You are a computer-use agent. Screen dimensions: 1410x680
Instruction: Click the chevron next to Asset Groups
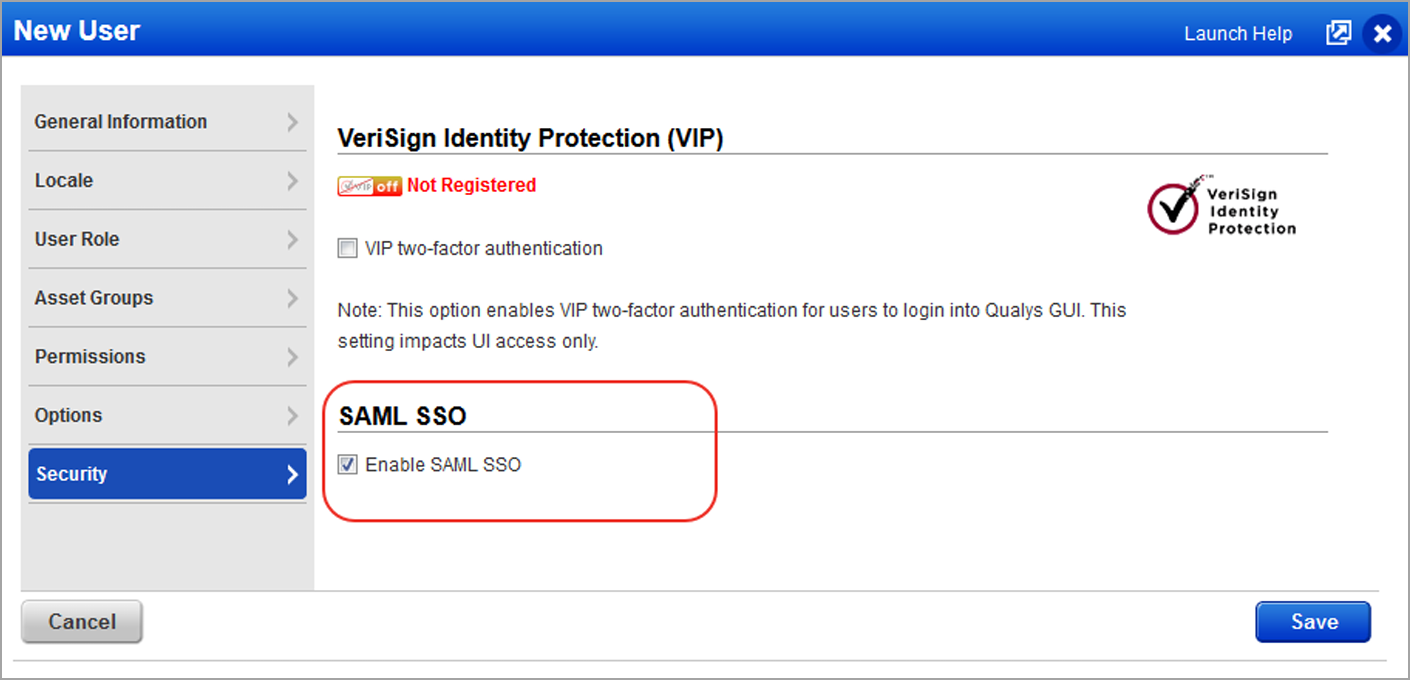292,298
